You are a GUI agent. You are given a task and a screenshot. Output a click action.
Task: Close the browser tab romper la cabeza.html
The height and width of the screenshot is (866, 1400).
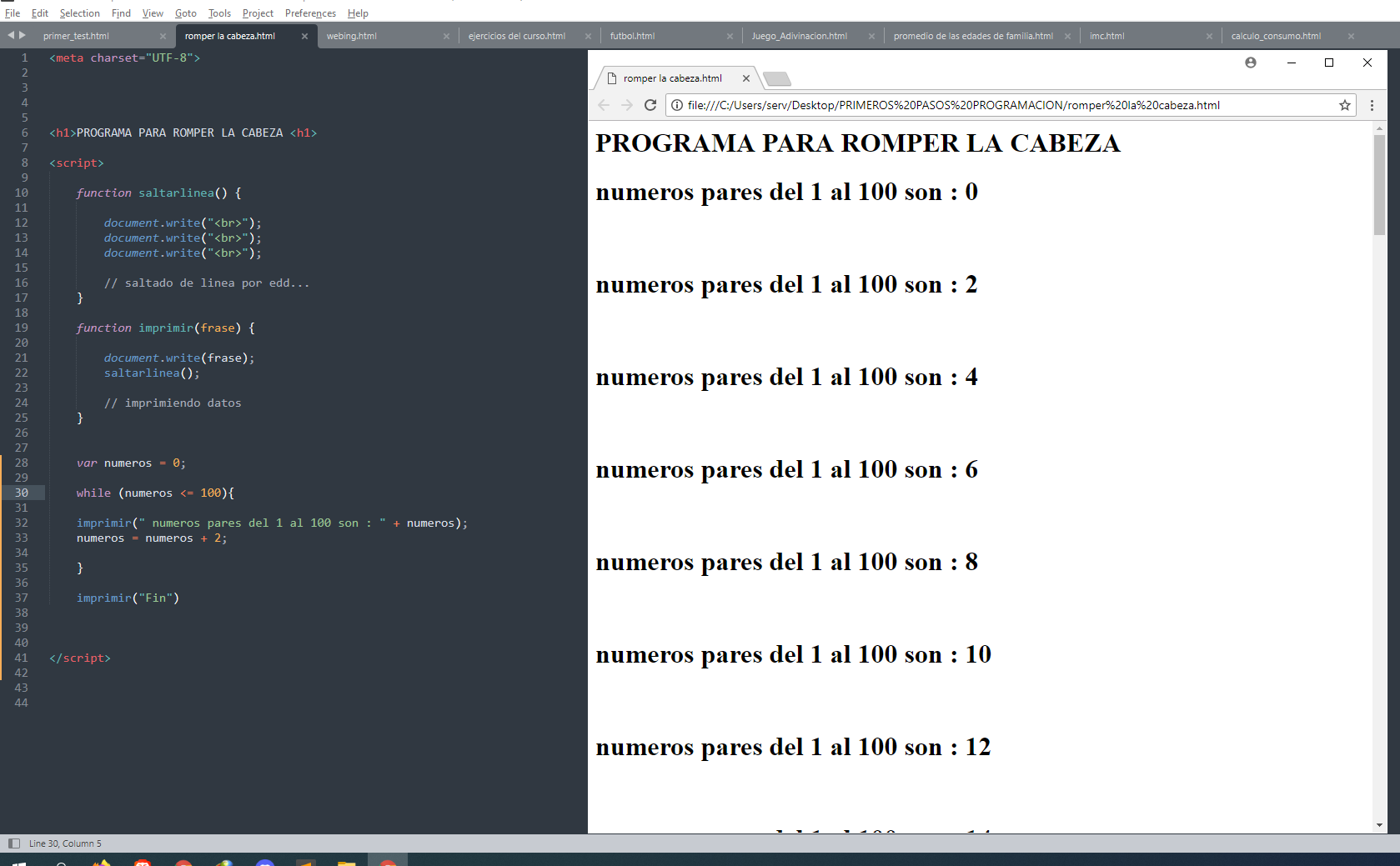tap(746, 78)
